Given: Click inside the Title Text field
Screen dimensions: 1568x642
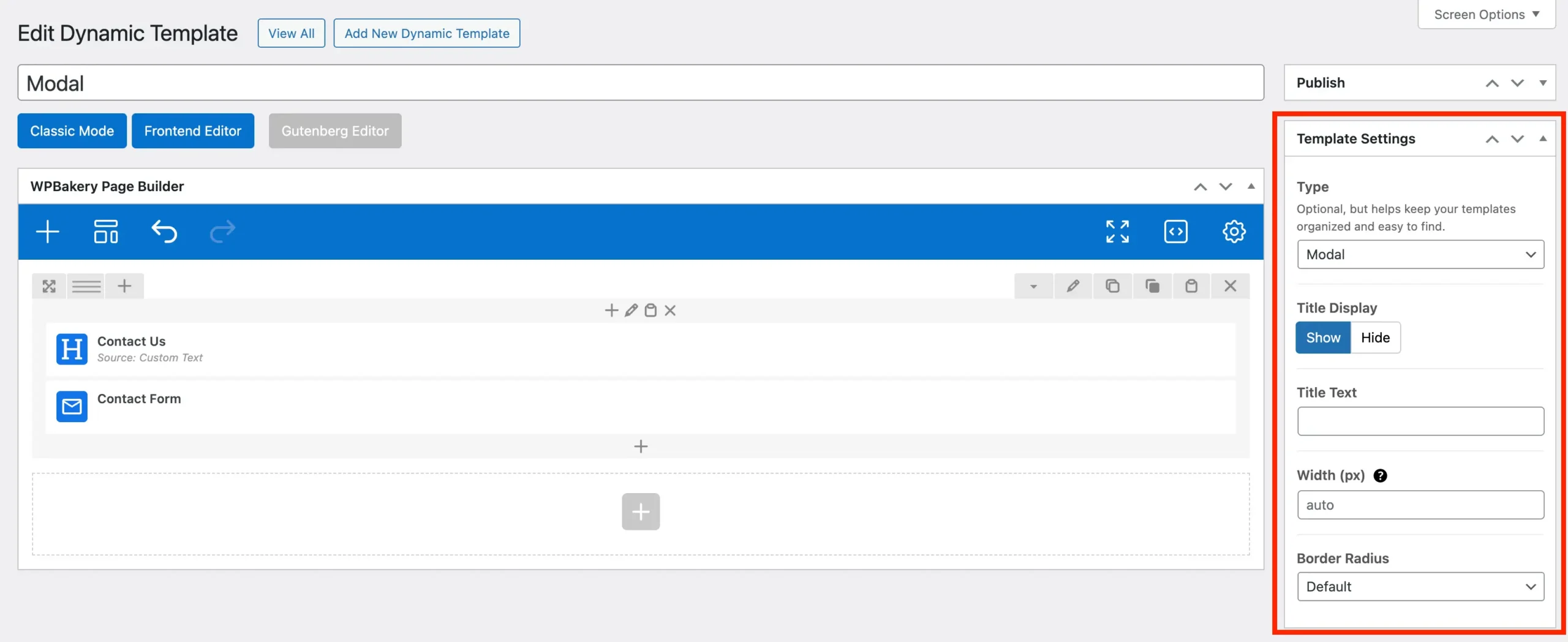Looking at the screenshot, I should pos(1420,421).
